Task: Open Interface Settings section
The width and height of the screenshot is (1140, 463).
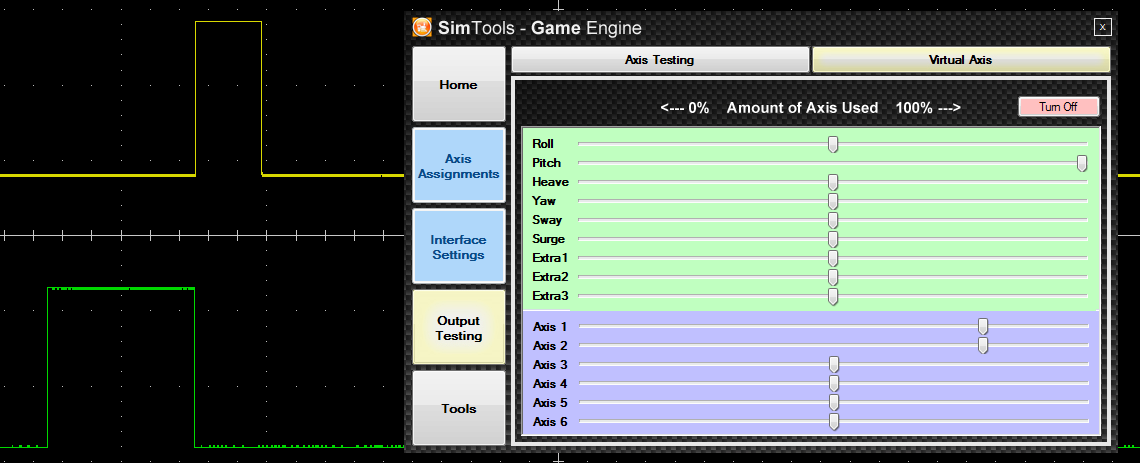Action: (459, 246)
